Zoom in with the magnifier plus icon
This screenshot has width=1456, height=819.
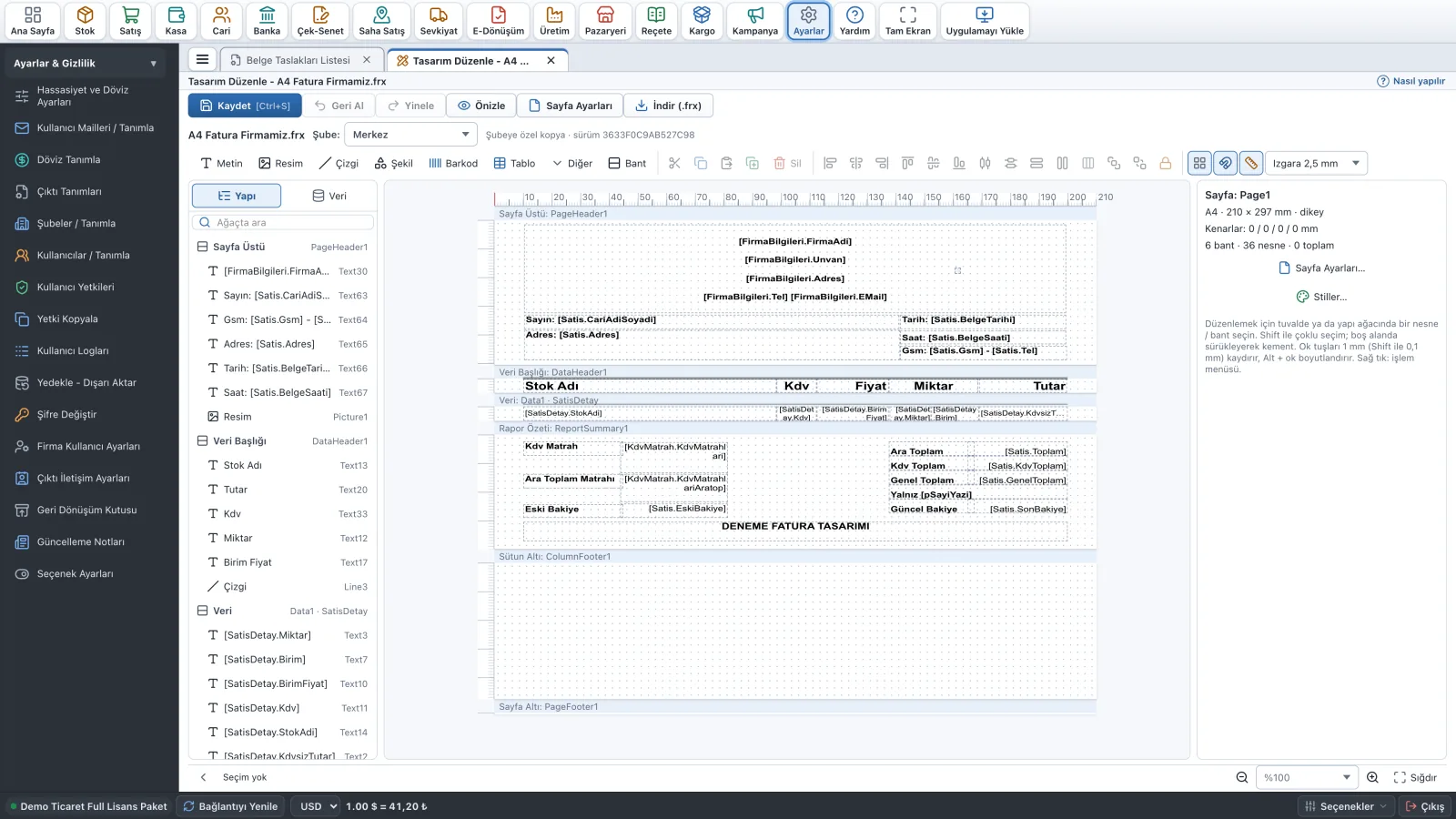click(1373, 777)
